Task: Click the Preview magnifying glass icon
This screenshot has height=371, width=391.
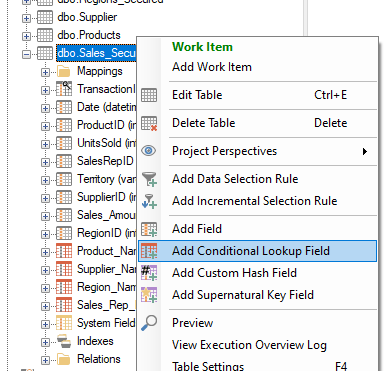Action: point(149,323)
